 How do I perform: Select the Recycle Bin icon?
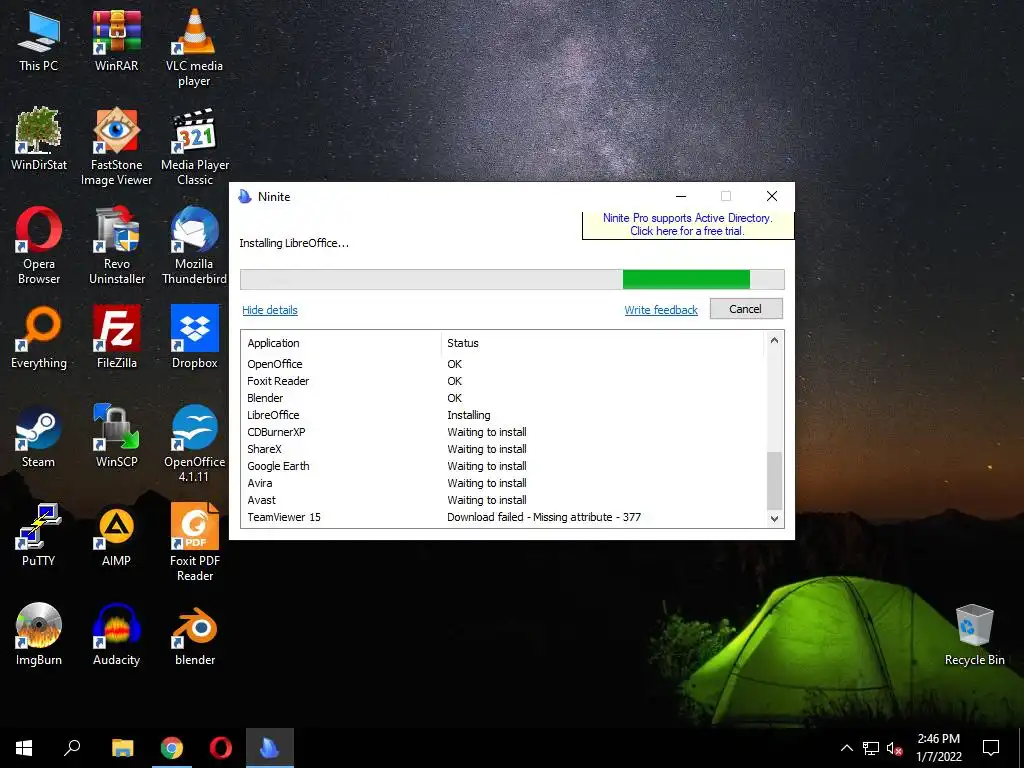[974, 634]
